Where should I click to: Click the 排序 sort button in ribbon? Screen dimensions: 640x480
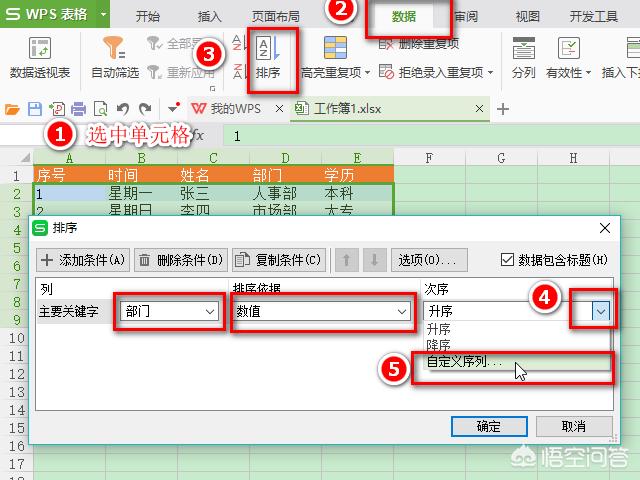[268, 57]
